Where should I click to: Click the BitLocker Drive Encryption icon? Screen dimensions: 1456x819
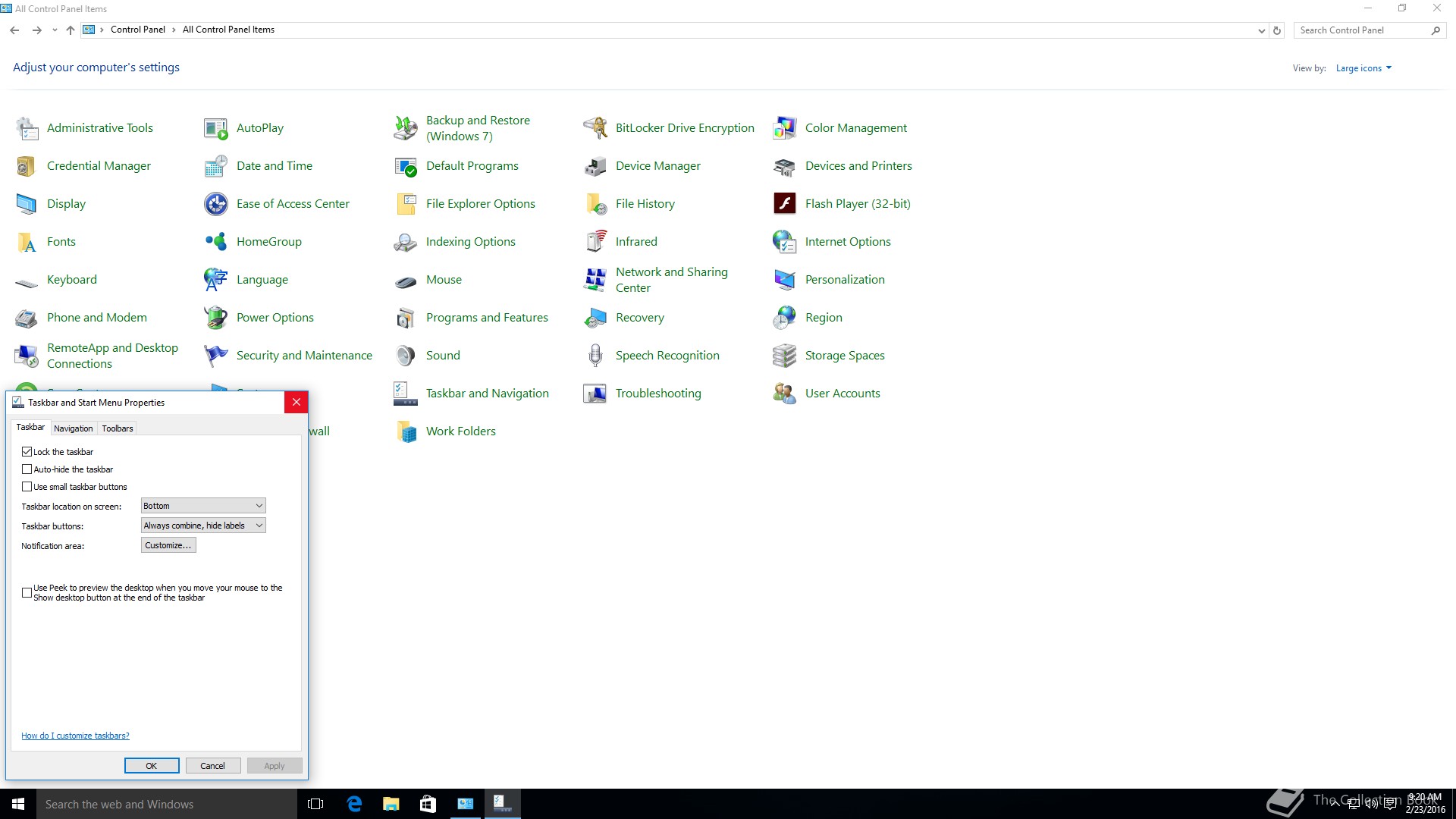click(x=595, y=127)
